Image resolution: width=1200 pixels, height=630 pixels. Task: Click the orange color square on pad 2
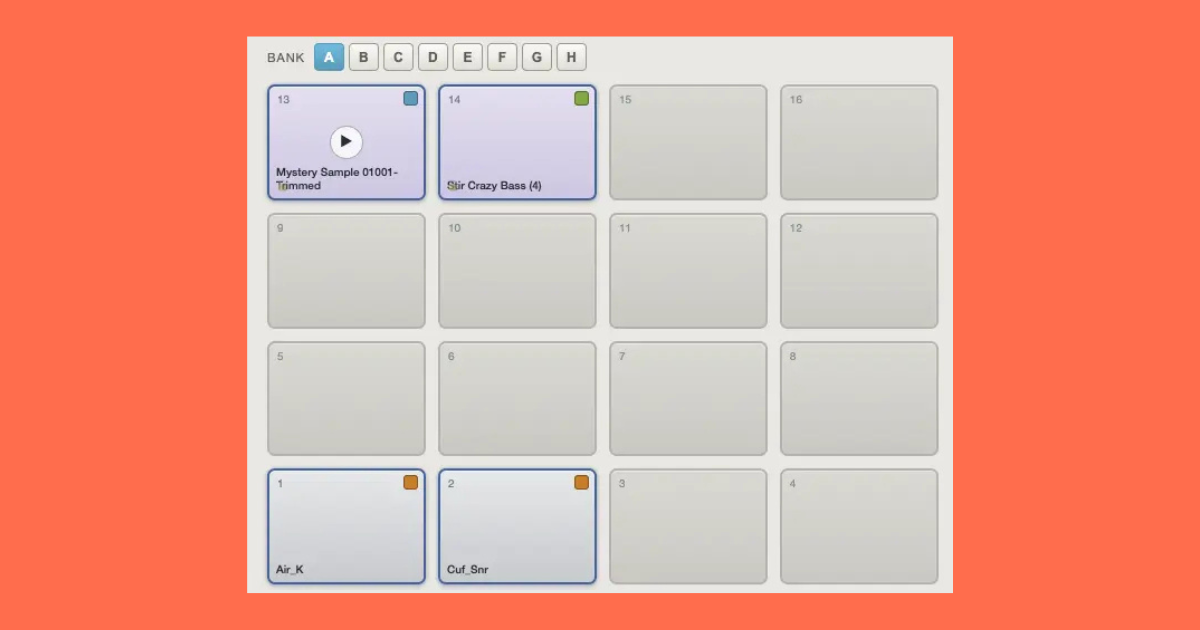point(582,482)
